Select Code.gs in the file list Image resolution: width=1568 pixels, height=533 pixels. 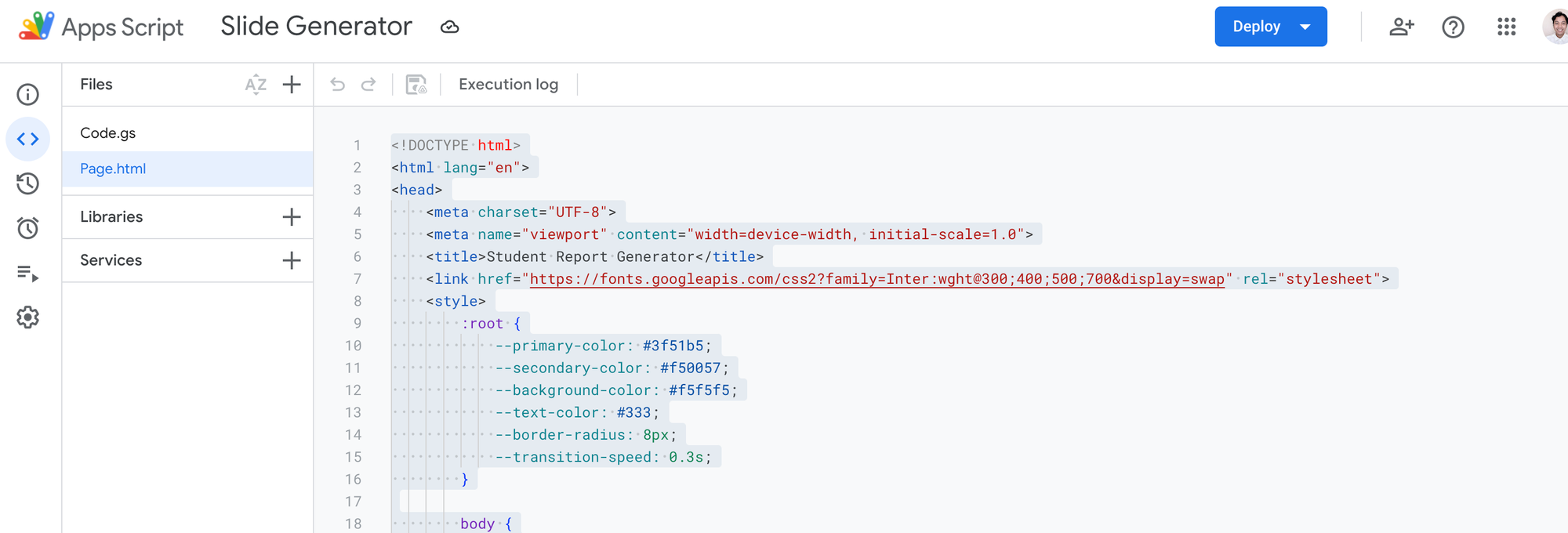coord(108,133)
